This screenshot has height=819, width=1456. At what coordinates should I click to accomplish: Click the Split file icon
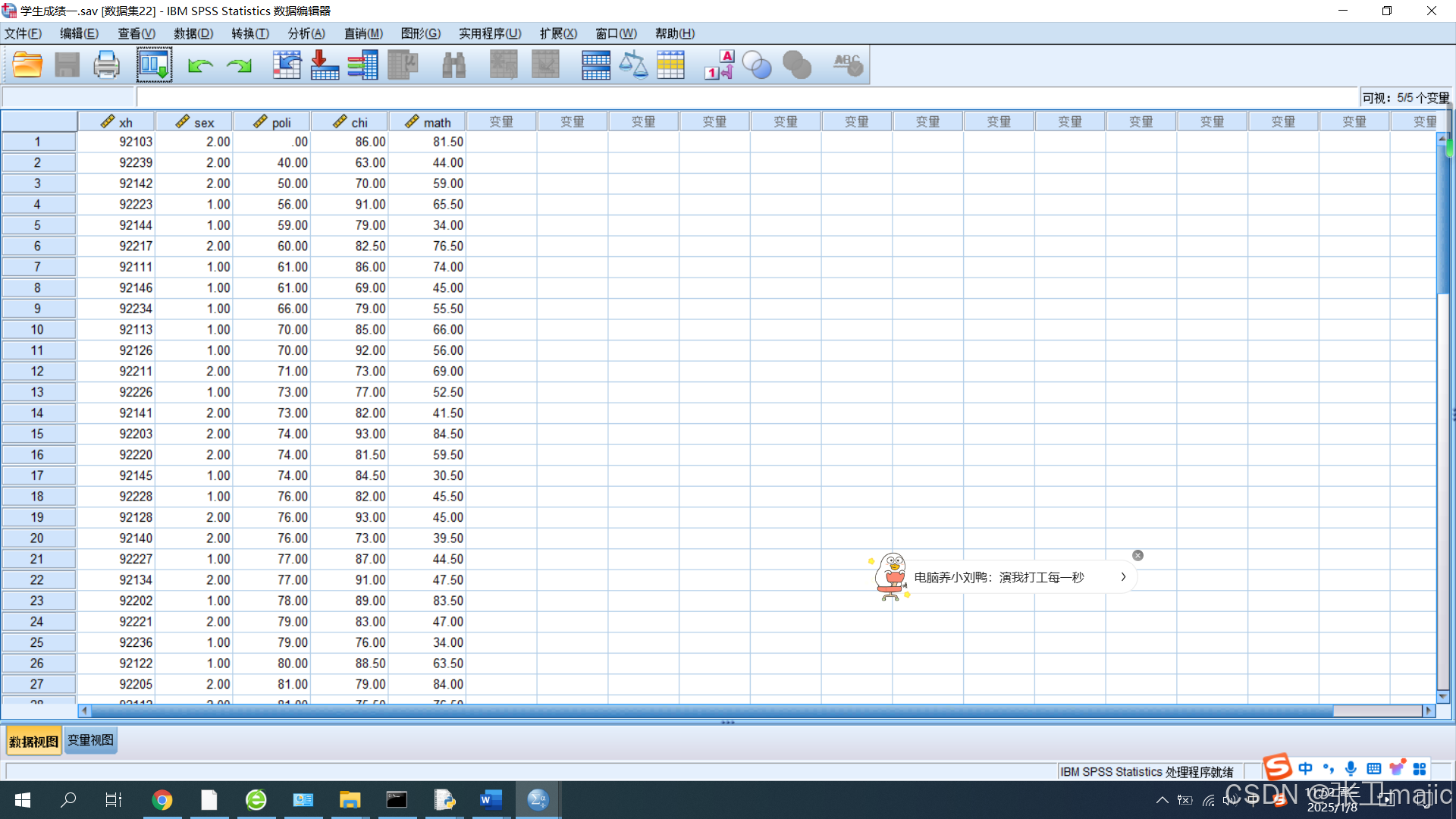click(595, 65)
